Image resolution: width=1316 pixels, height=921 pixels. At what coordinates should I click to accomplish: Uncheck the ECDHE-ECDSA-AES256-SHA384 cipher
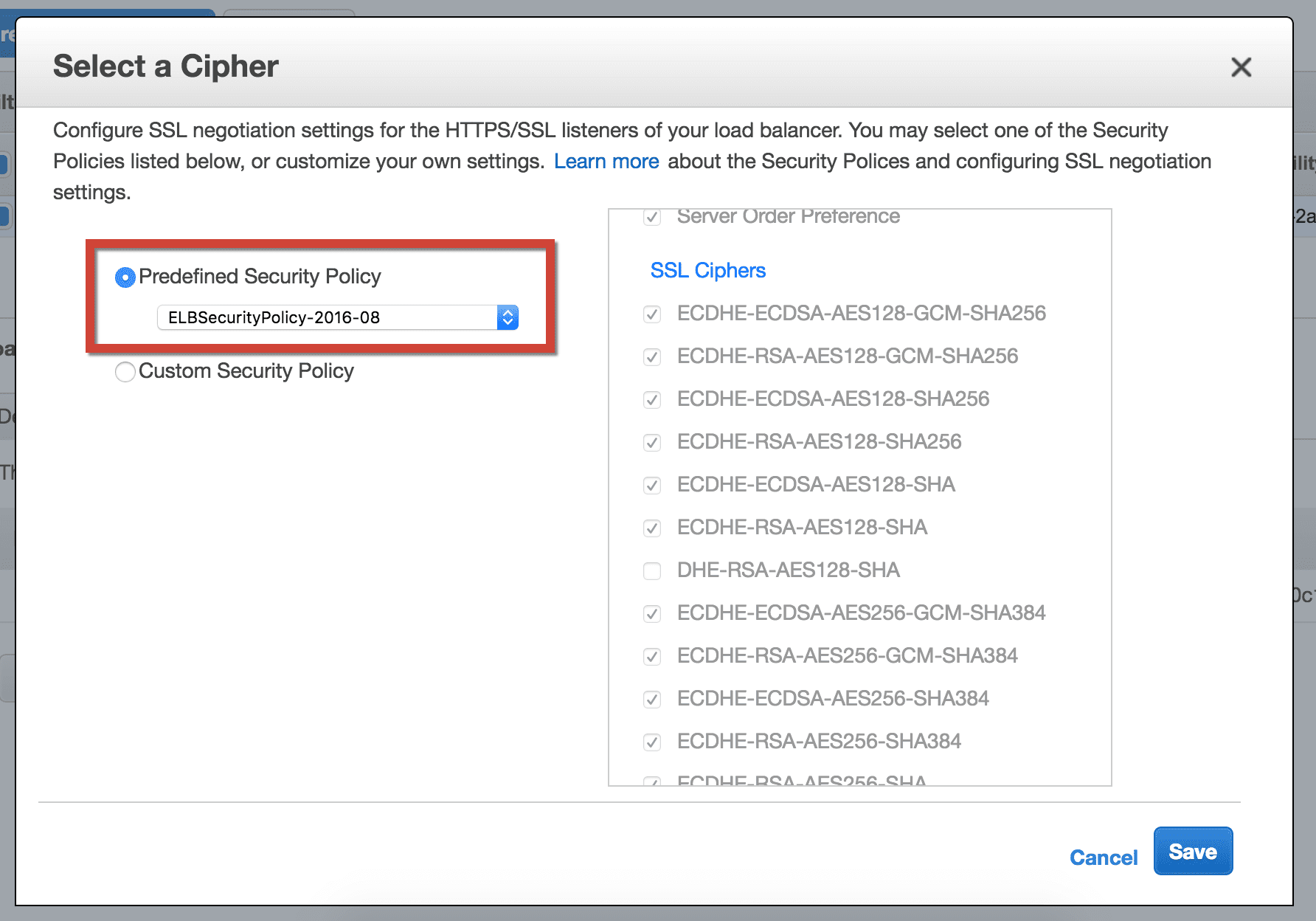tap(652, 699)
